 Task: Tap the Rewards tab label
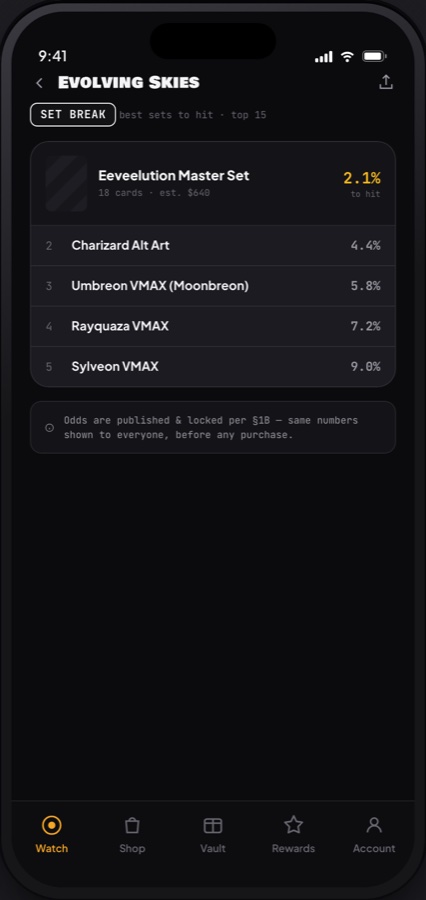[293, 848]
